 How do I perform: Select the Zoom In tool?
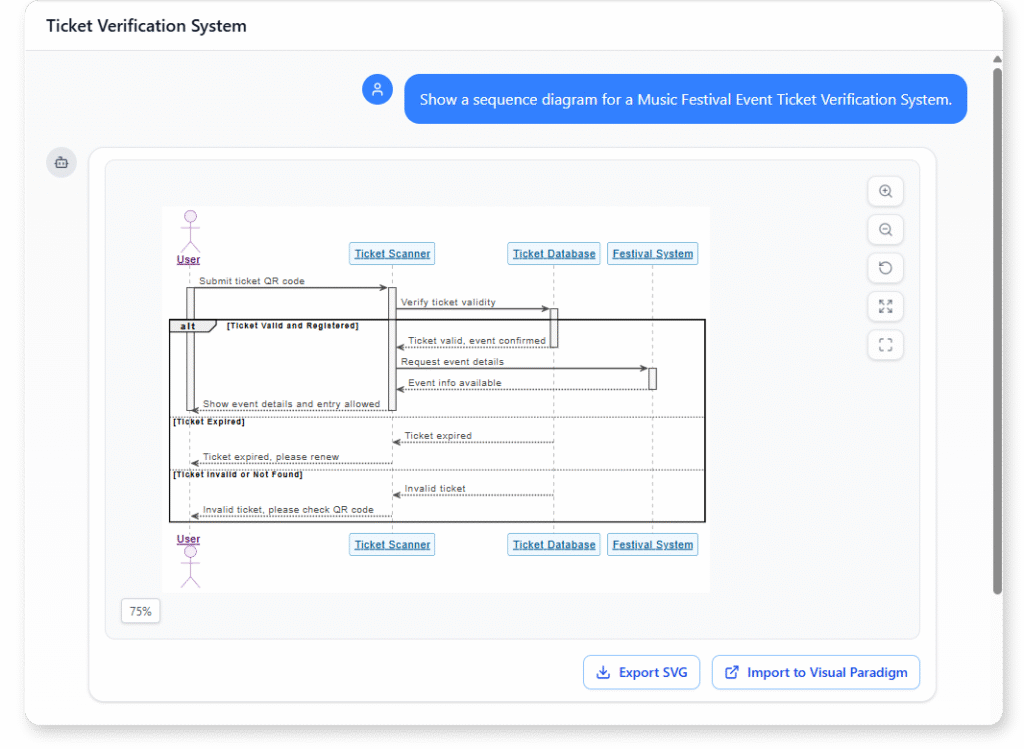pyautogui.click(x=885, y=191)
